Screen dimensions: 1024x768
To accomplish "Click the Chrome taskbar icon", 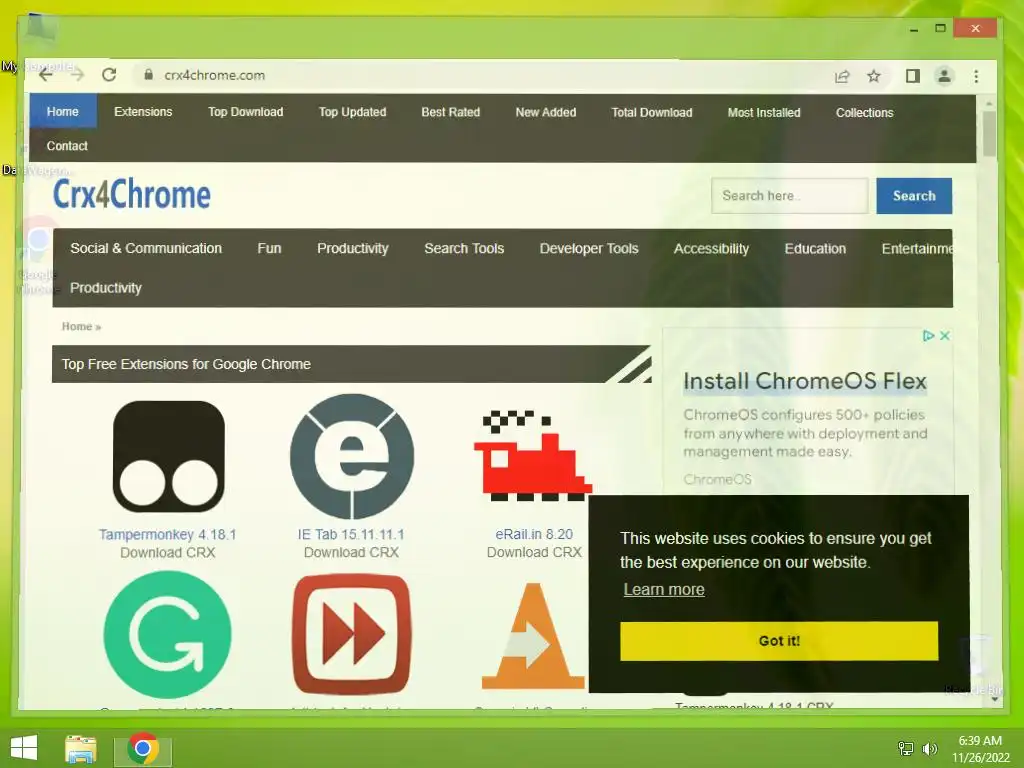I will 143,749.
